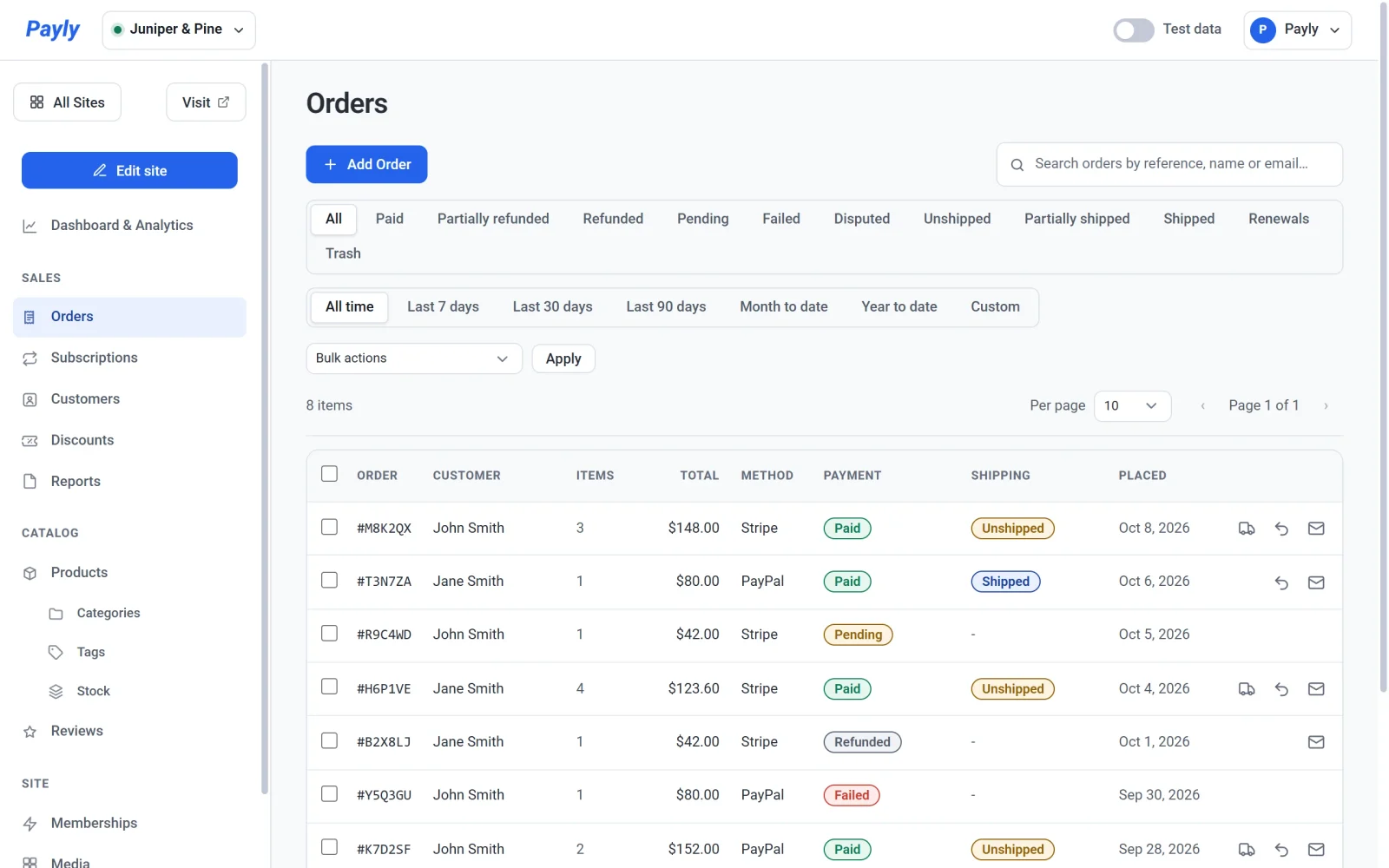
Task: Click the email icon for order #K7D2SF
Action: tap(1316, 850)
